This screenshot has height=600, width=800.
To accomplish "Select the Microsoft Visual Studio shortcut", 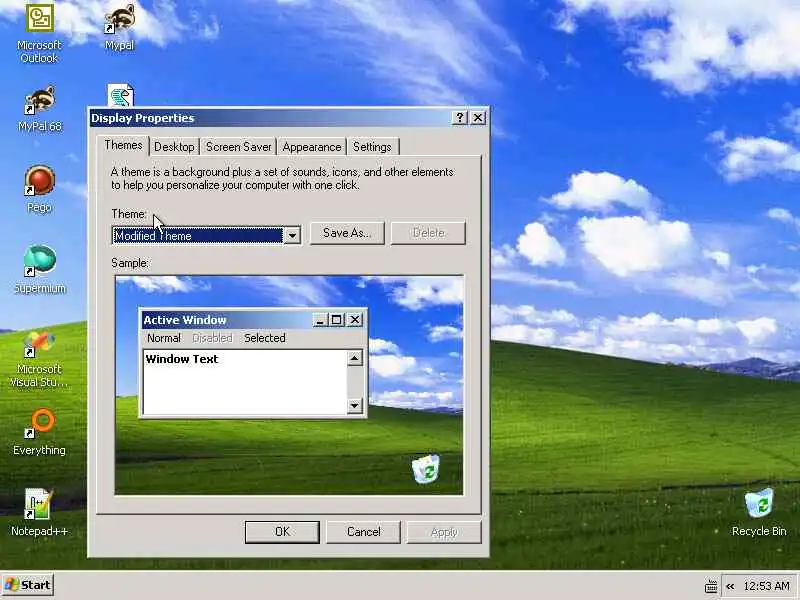I will (39, 359).
